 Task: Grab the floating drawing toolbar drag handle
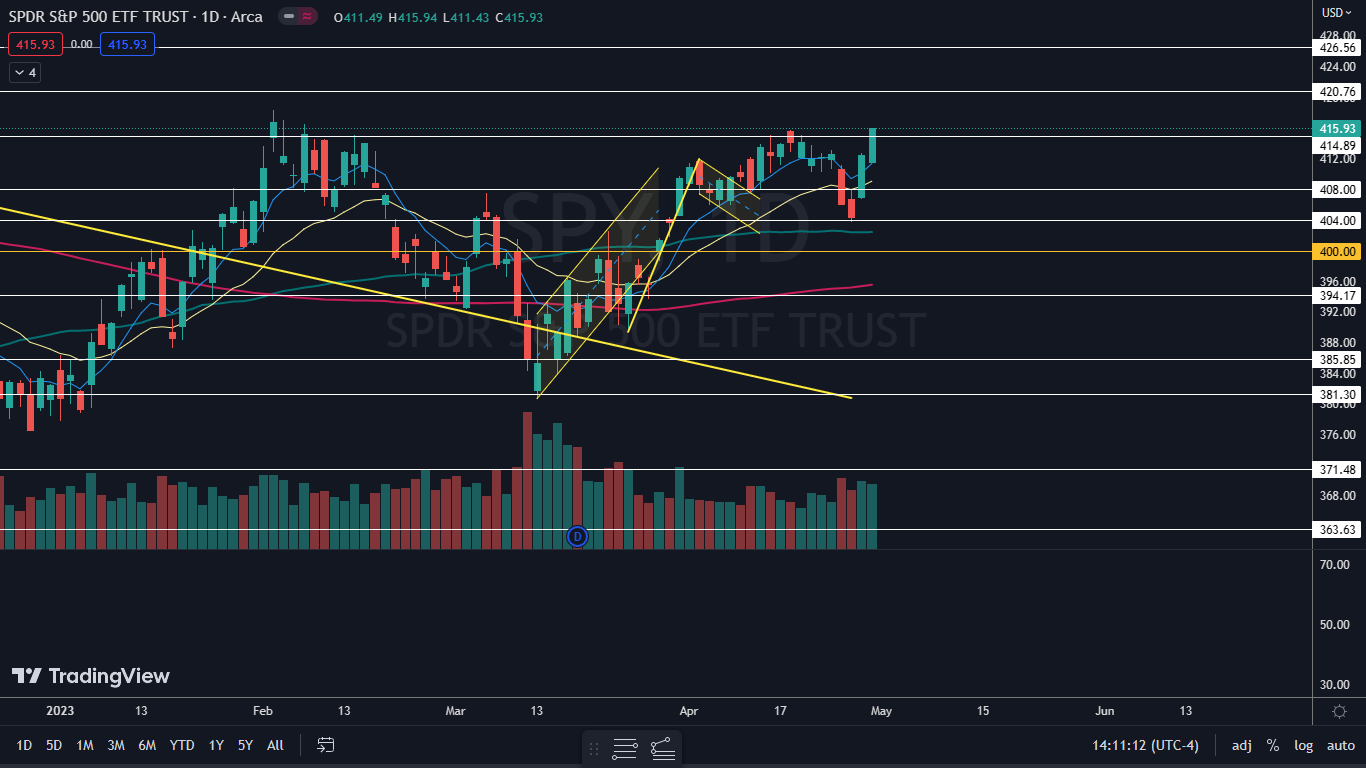point(595,747)
